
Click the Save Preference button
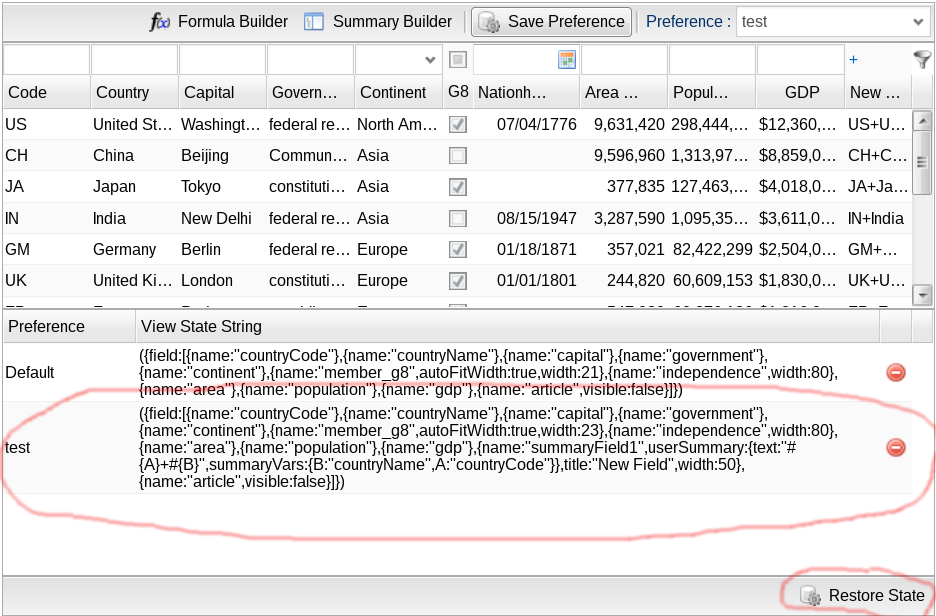click(552, 21)
